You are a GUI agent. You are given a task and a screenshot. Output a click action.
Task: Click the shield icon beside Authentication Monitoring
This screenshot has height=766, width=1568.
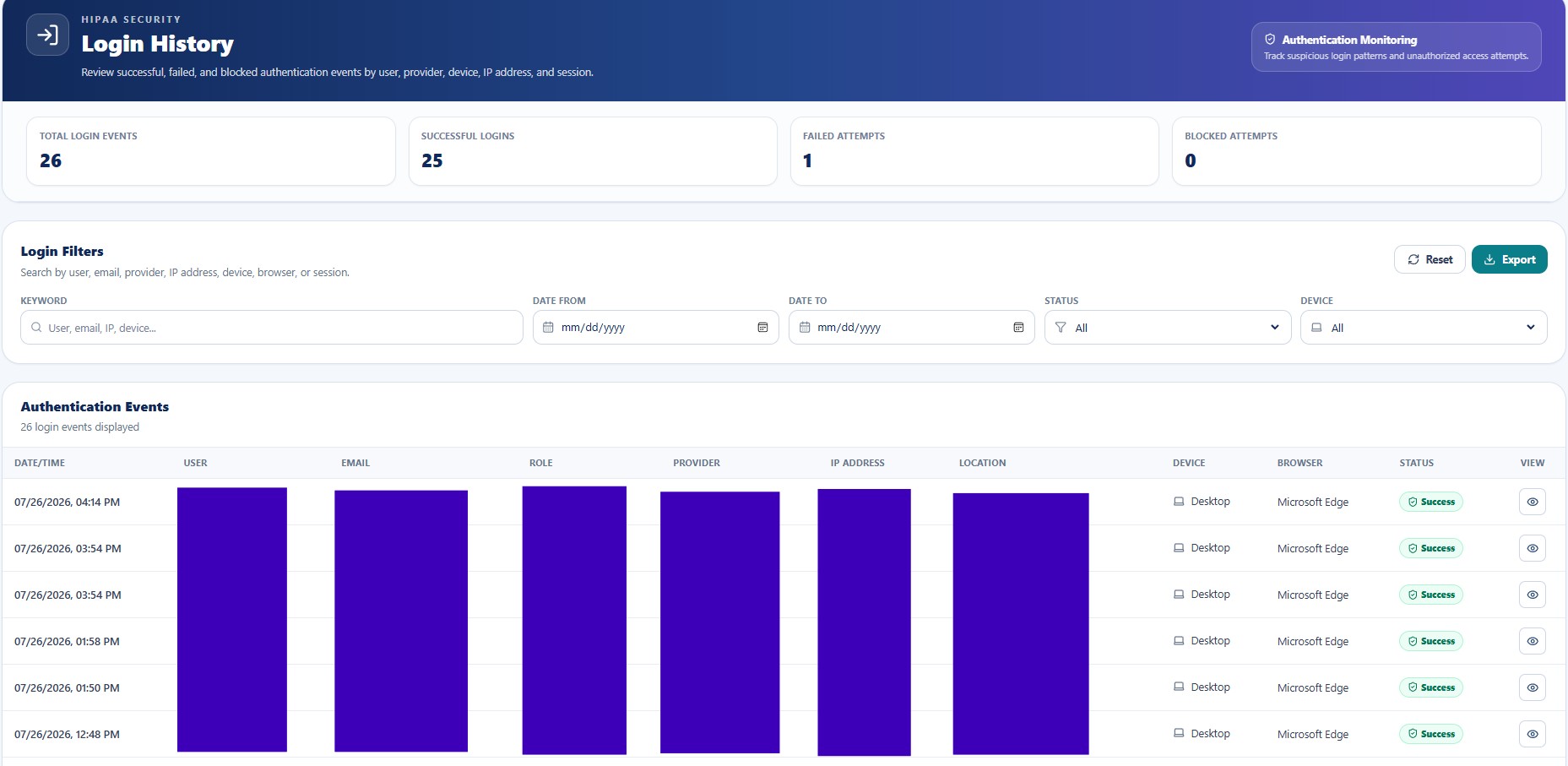point(1270,39)
